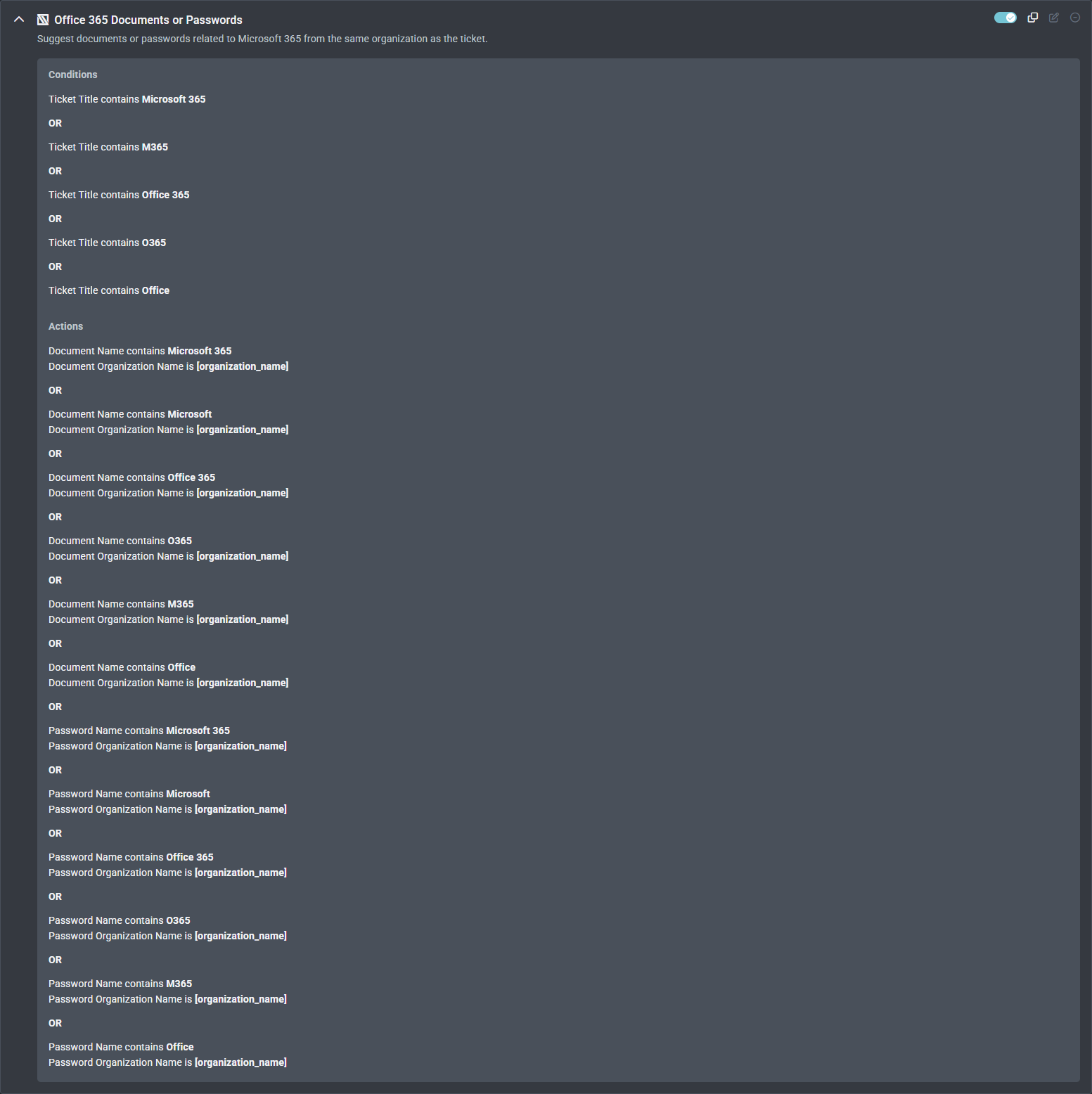This screenshot has width=1092, height=1094.
Task: Disable the rule's enabled toggle switch
Action: [x=1005, y=18]
